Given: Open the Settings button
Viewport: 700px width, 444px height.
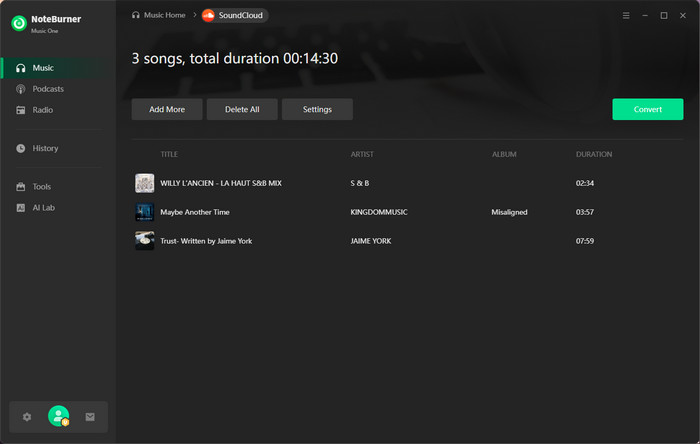Looking at the screenshot, I should (317, 109).
